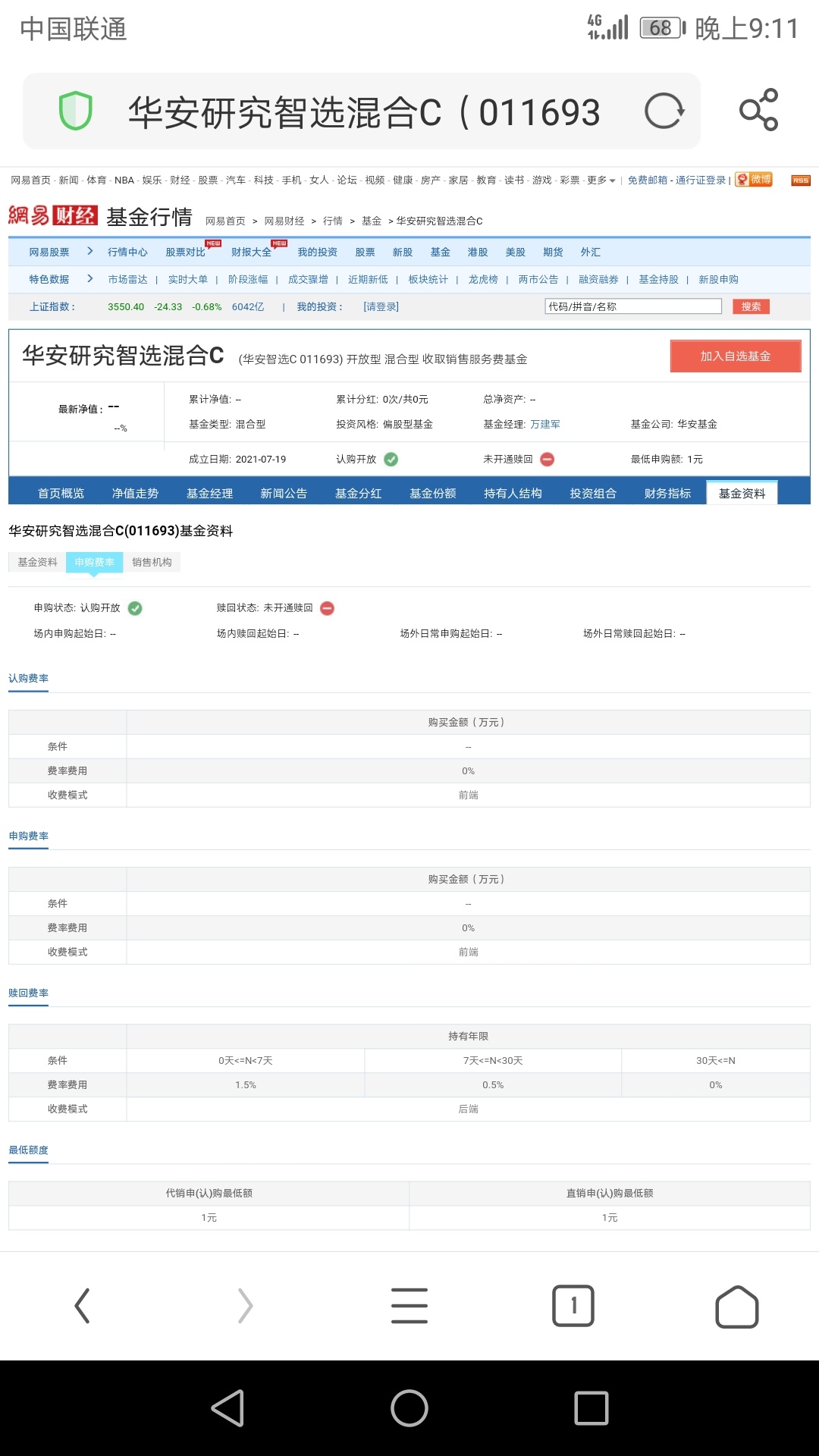Open 新股申购 link

click(718, 279)
